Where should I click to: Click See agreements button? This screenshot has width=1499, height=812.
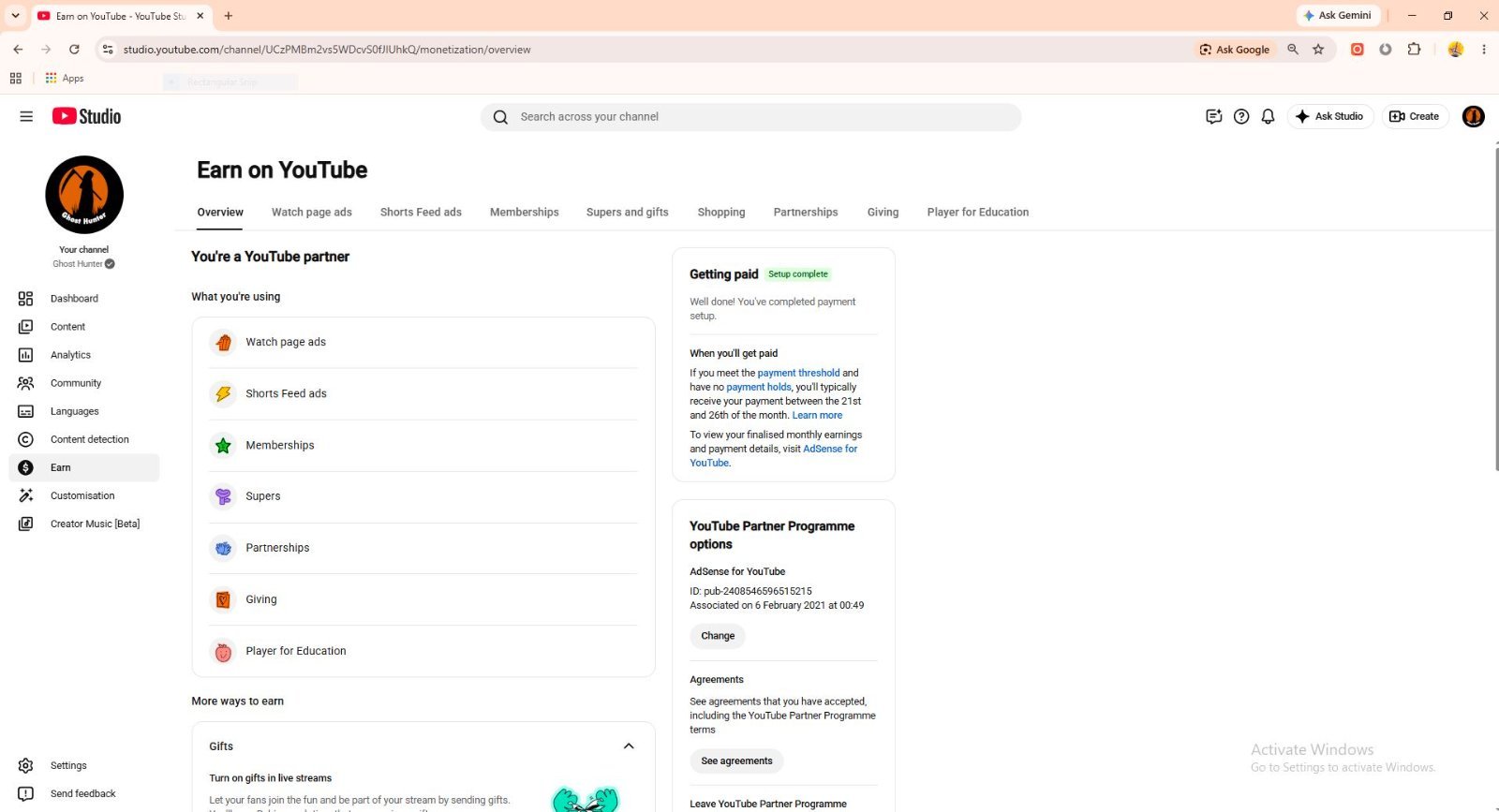pyautogui.click(x=736, y=761)
